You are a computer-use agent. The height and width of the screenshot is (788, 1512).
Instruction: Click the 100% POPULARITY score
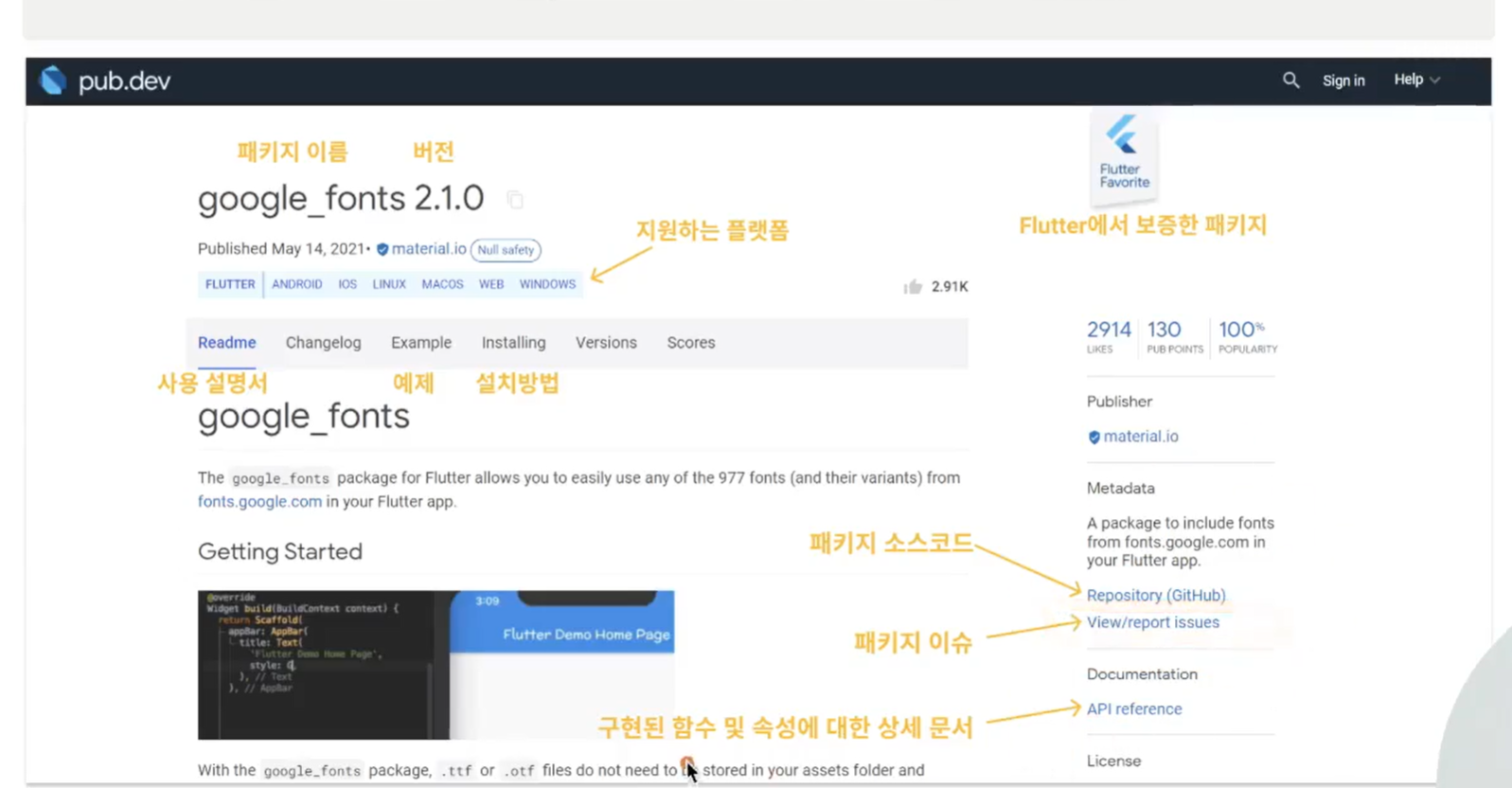click(1248, 336)
